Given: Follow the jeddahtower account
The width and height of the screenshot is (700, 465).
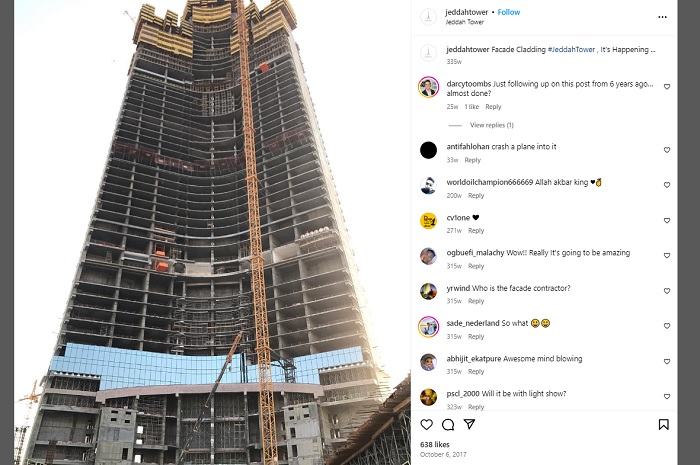Looking at the screenshot, I should pos(508,12).
